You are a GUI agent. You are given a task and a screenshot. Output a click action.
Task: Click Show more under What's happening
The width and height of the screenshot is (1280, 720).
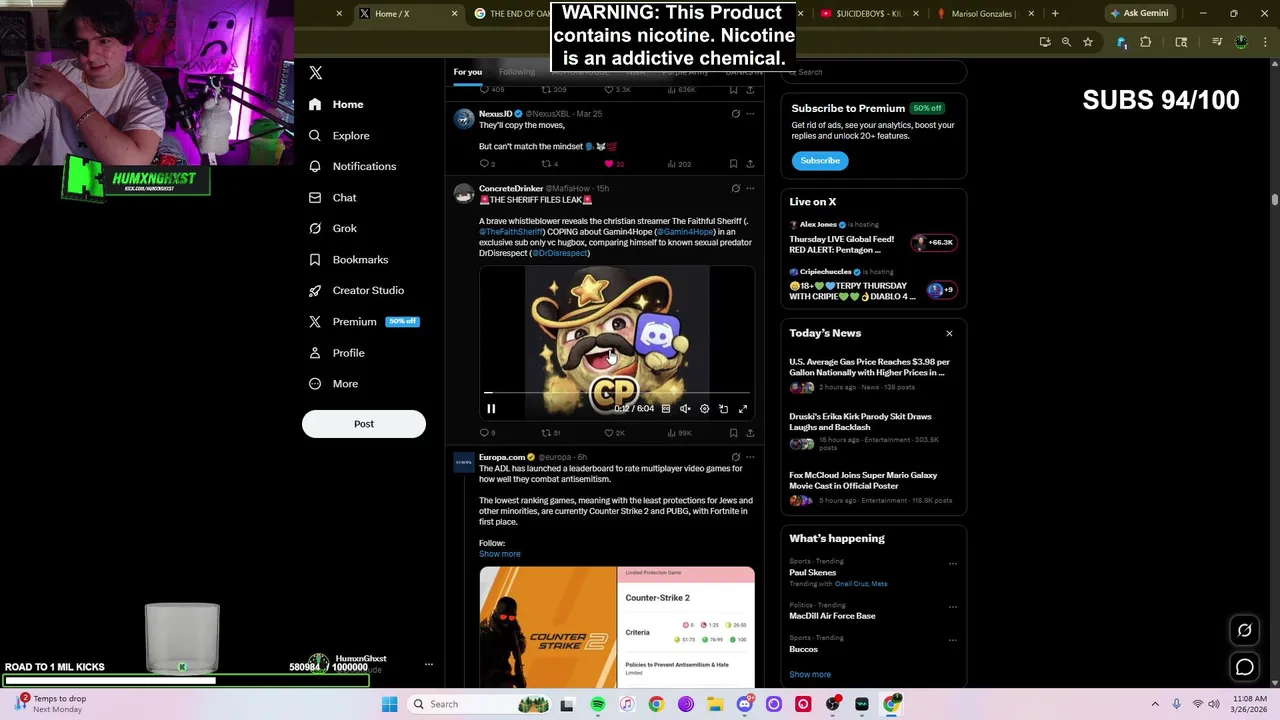pyautogui.click(x=810, y=675)
